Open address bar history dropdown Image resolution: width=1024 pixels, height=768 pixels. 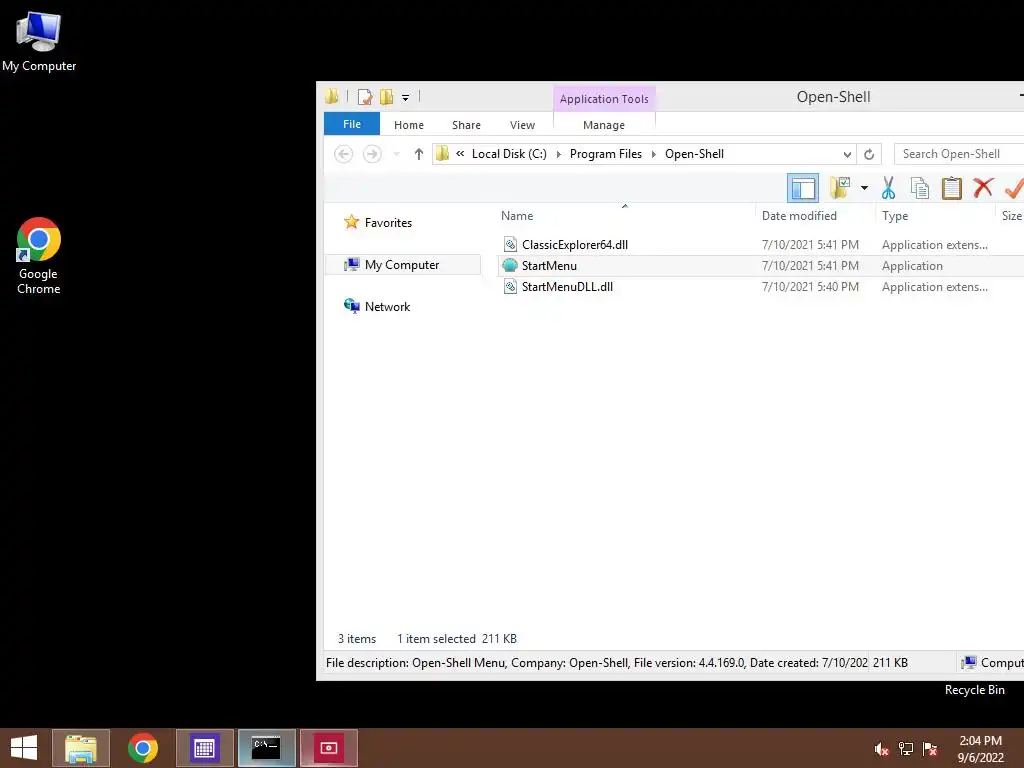tap(847, 154)
